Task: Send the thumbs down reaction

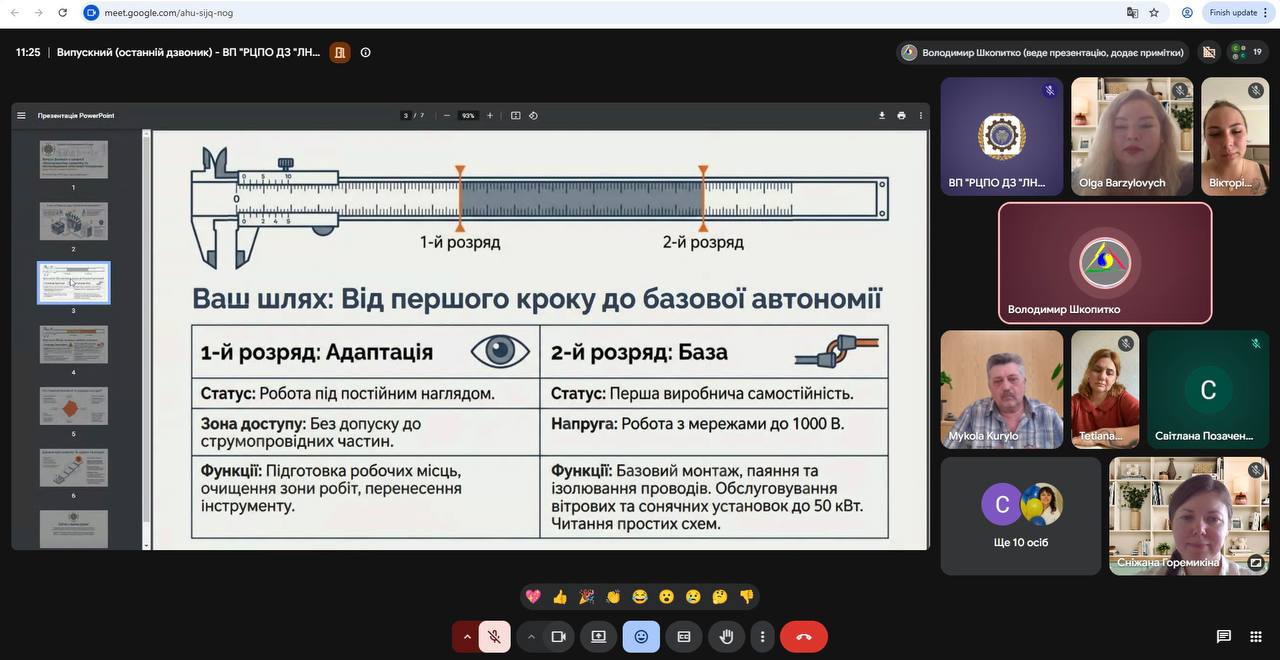Action: pyautogui.click(x=746, y=597)
